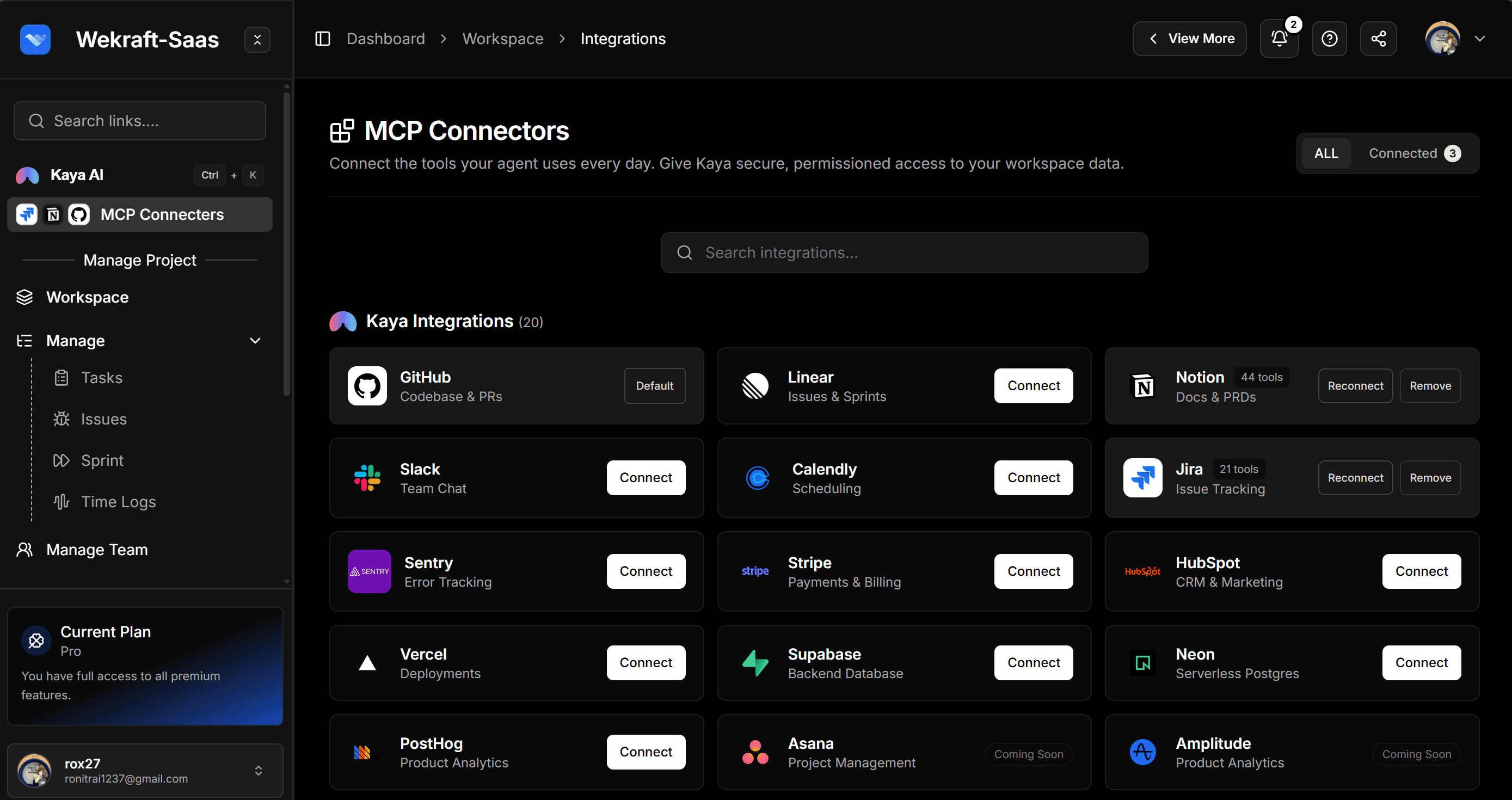1512x800 pixels.
Task: Open Time Logs under Manage
Action: [x=118, y=502]
